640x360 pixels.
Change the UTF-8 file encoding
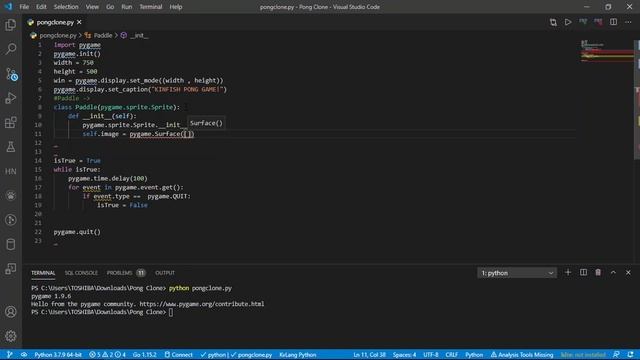[x=431, y=355]
